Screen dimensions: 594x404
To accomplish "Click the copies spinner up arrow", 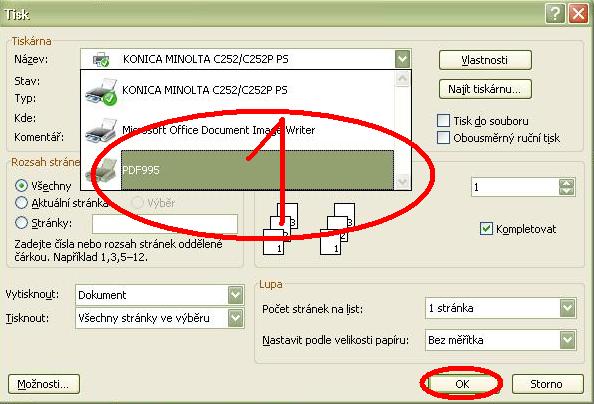I will tap(567, 183).
